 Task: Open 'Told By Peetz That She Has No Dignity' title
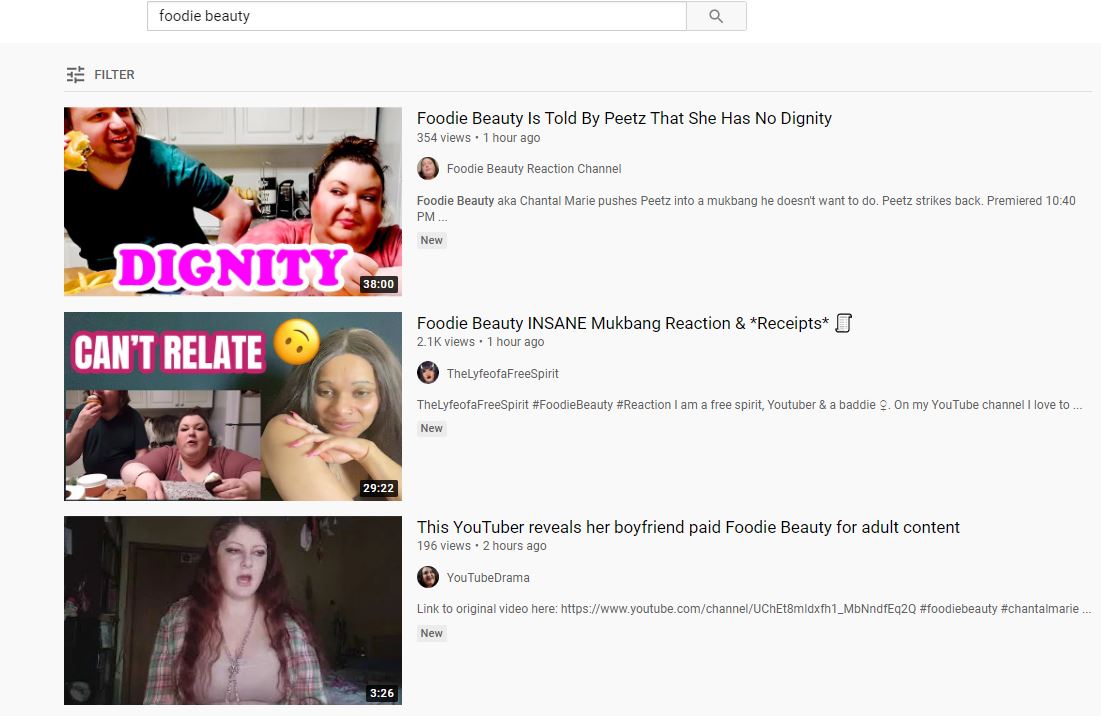[624, 118]
